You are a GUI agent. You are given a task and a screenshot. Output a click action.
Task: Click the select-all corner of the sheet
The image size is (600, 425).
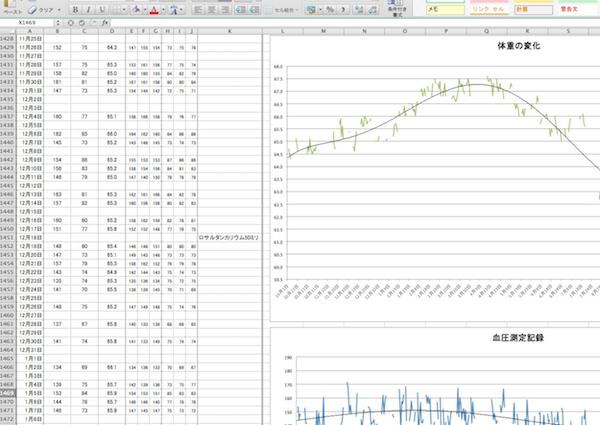coord(8,31)
